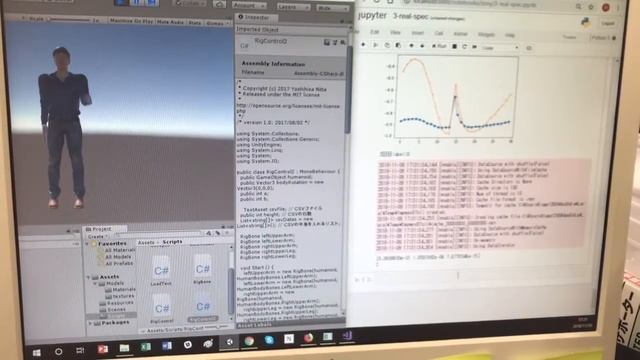Select the Inspector tab
640x360 pixels.
coord(256,18)
